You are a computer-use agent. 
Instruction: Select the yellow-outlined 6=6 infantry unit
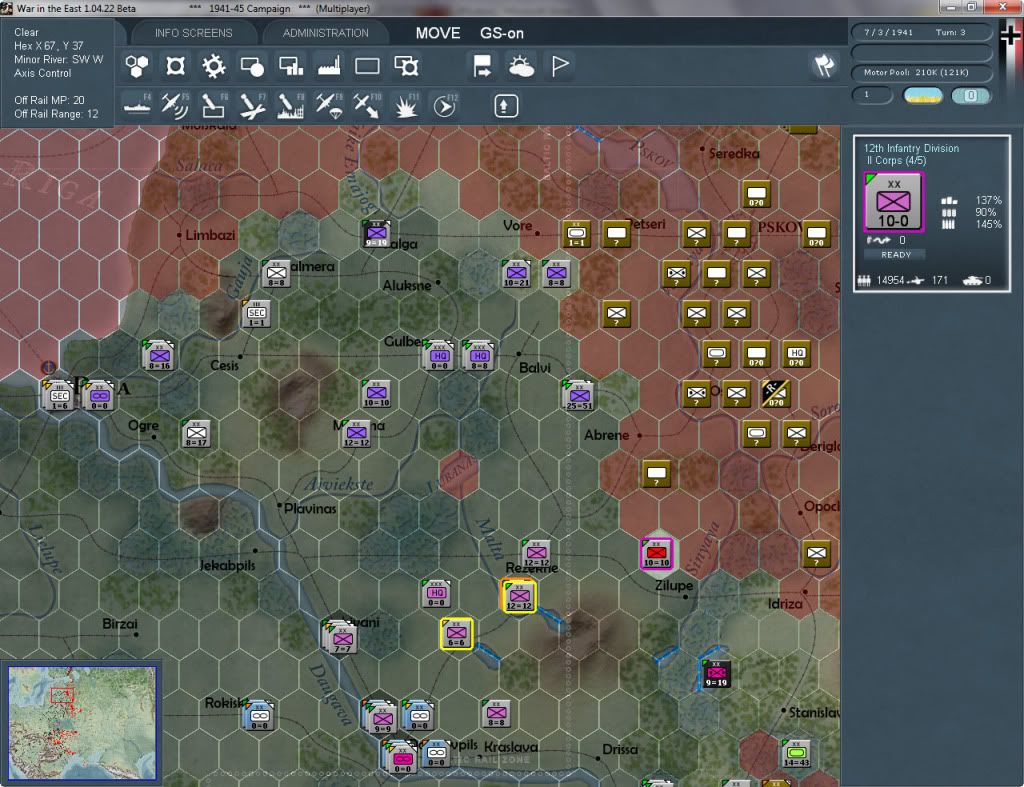(x=456, y=634)
